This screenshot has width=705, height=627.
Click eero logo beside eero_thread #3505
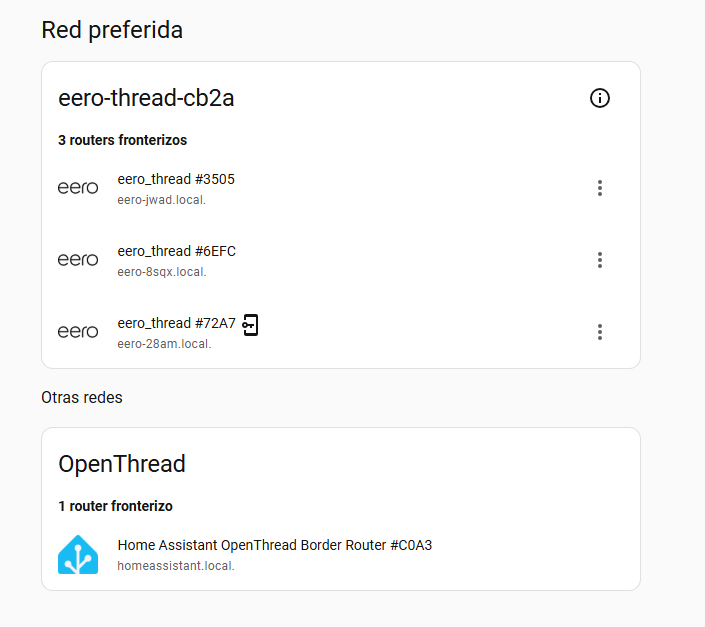click(x=78, y=188)
